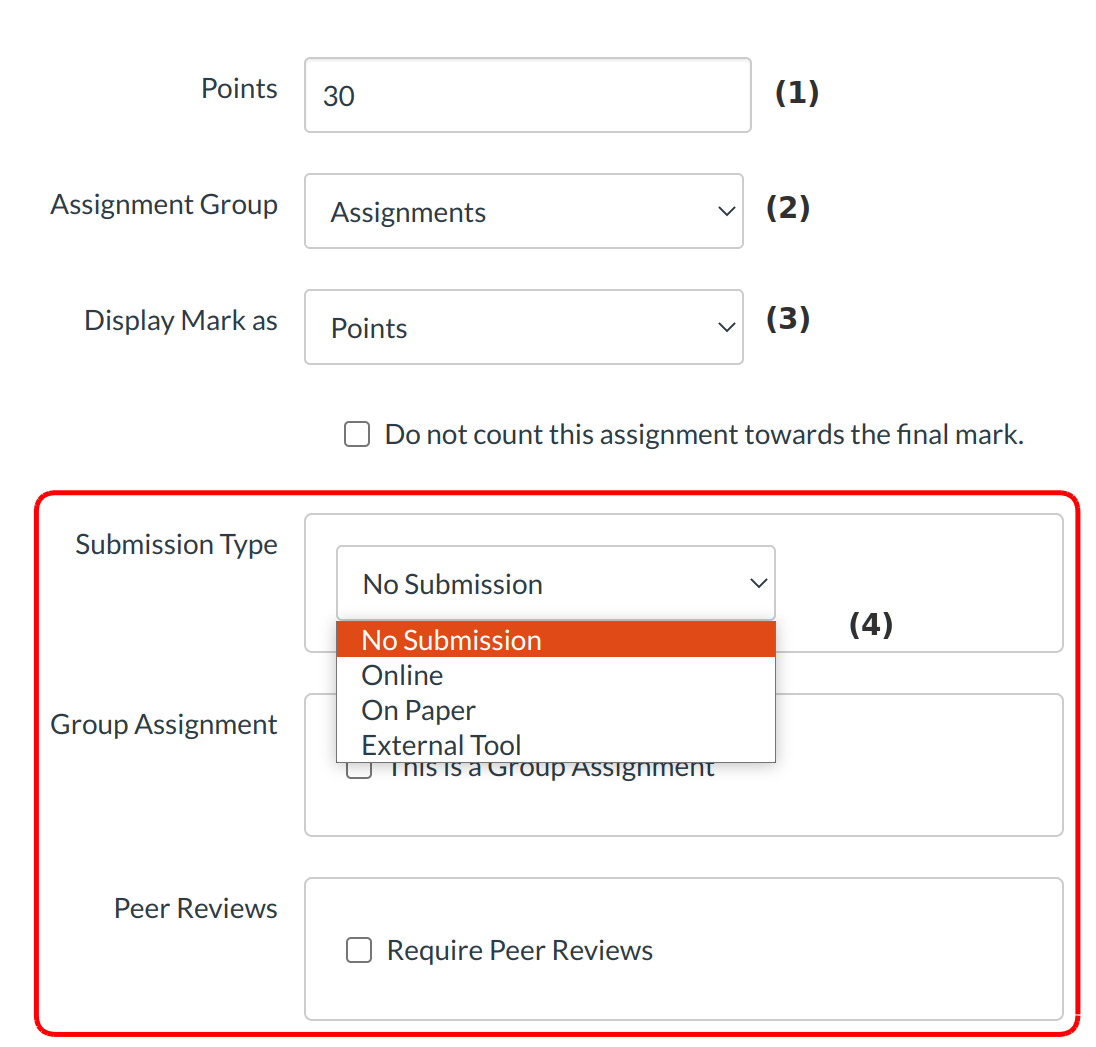The image size is (1096, 1047).
Task: Click the Peer Reviews section label
Action: [195, 909]
